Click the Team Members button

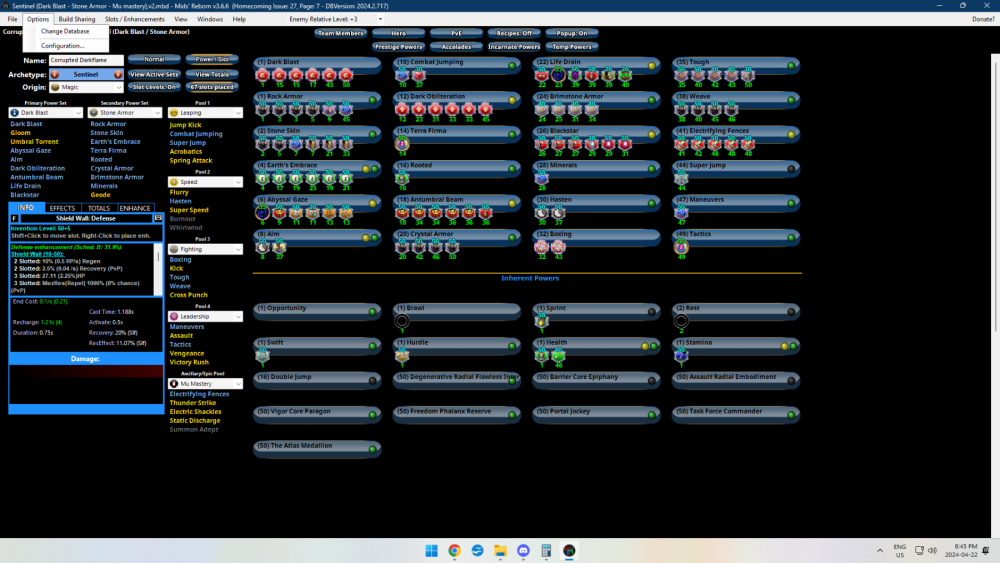point(341,33)
